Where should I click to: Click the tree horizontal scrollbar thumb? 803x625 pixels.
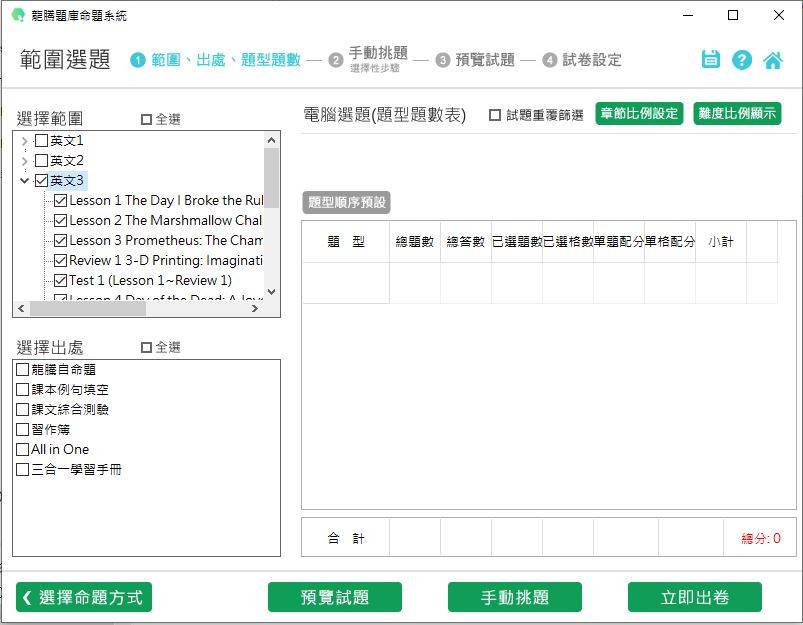(x=88, y=308)
